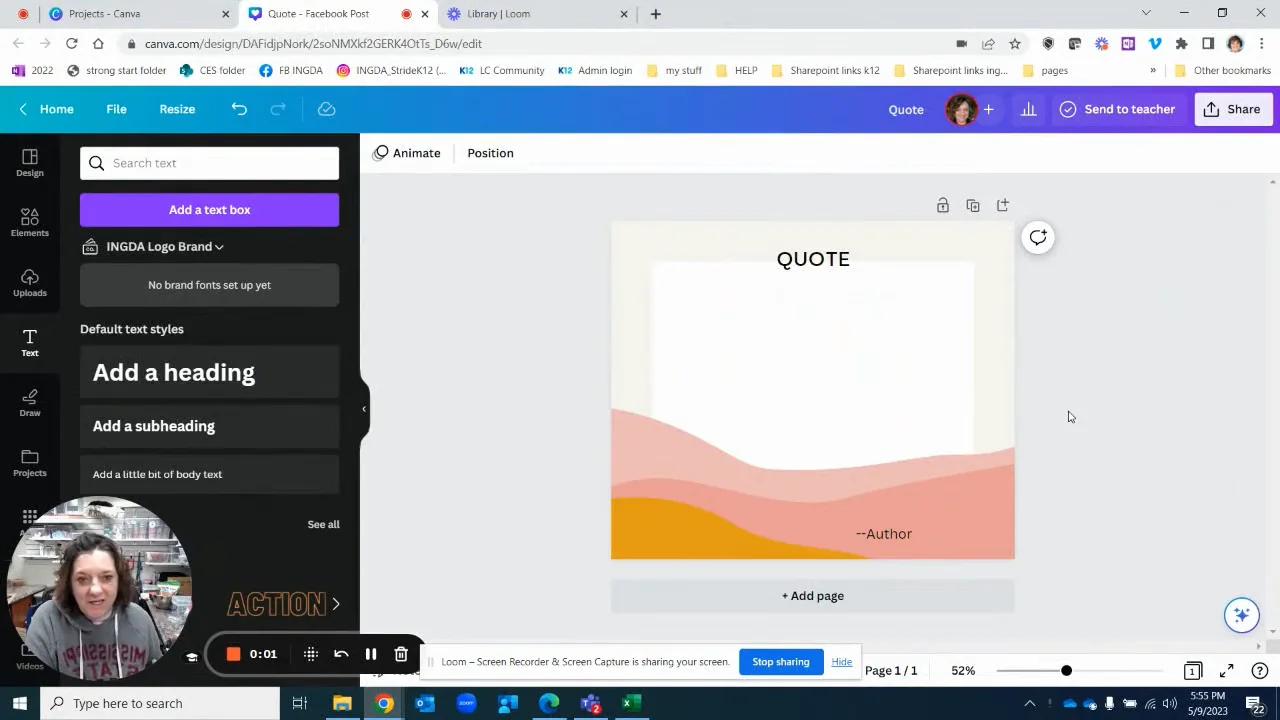Viewport: 1280px width, 720px height.
Task: Add a new page using plus-page icon
Action: coord(1002,205)
